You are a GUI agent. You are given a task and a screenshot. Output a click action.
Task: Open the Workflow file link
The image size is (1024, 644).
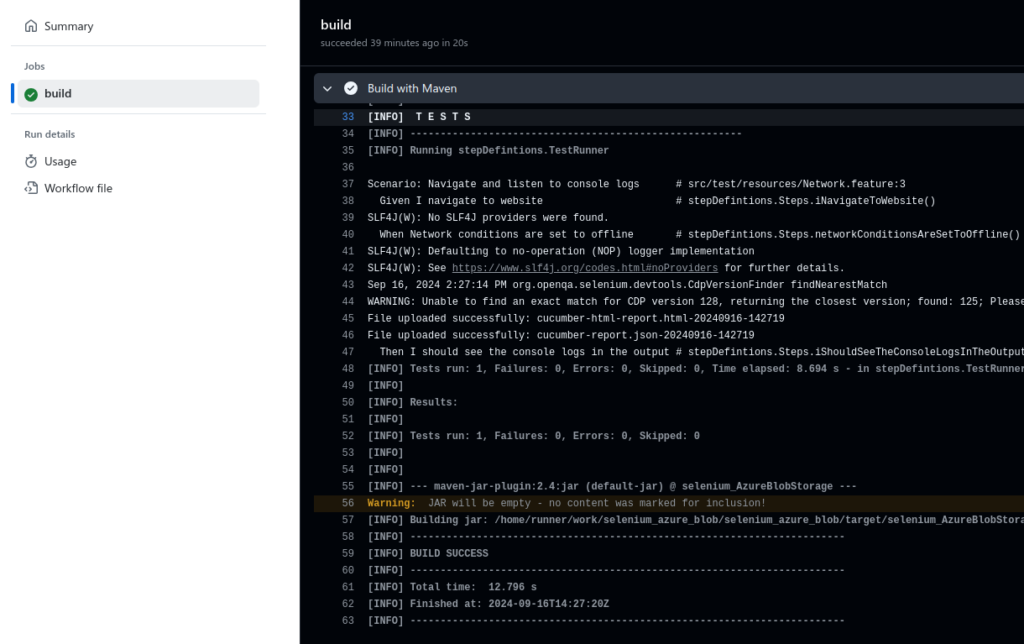coord(78,188)
